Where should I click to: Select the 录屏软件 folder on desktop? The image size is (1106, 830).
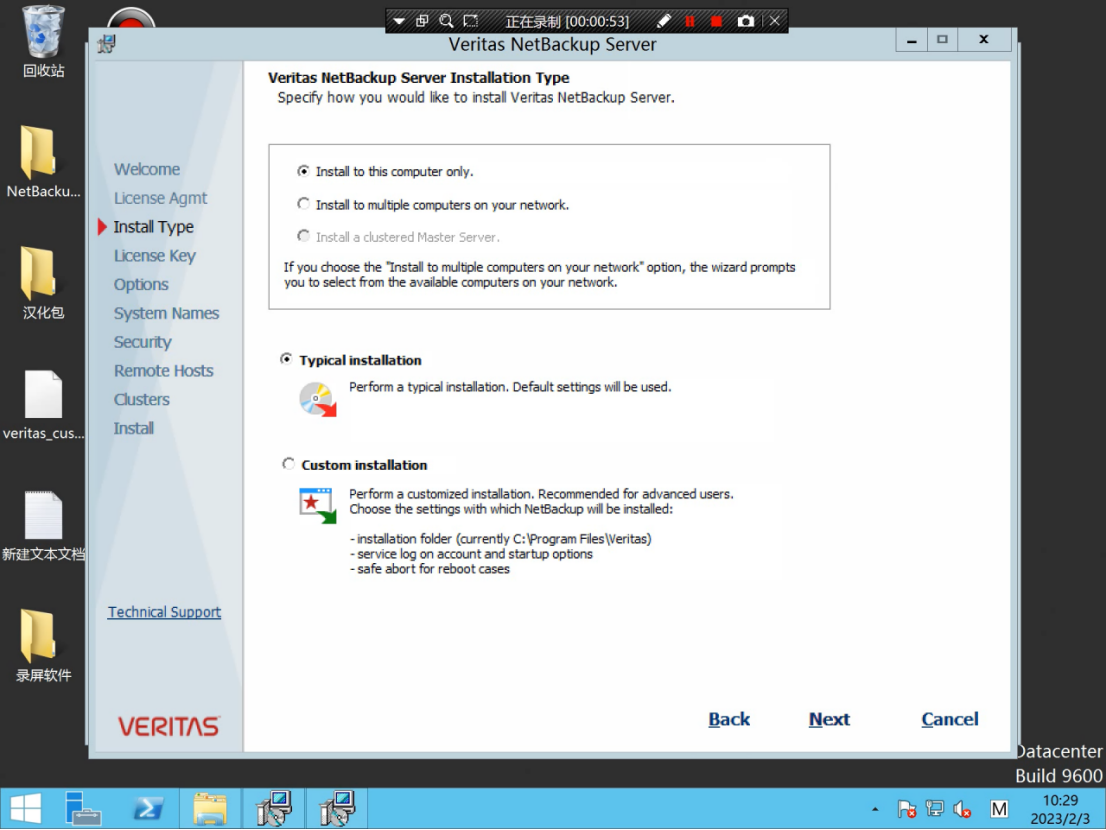pos(43,646)
